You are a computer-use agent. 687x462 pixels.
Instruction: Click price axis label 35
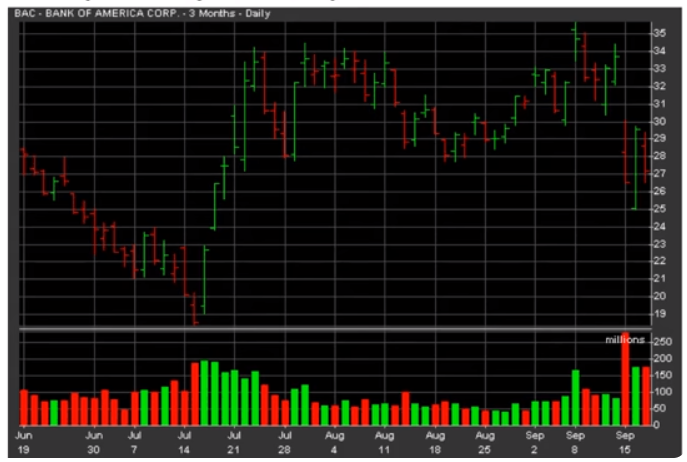click(x=660, y=33)
